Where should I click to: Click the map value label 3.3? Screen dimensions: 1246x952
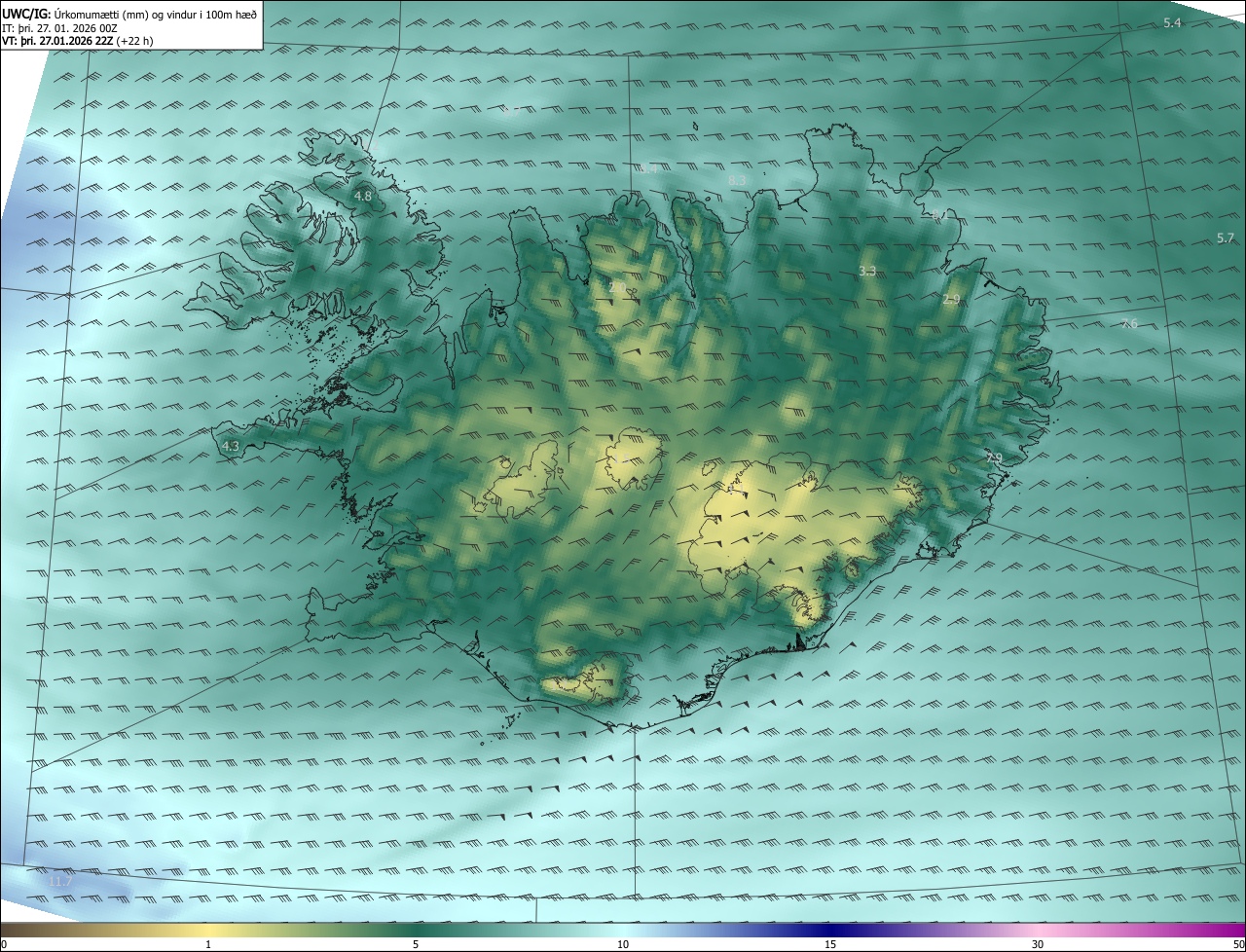pos(867,272)
